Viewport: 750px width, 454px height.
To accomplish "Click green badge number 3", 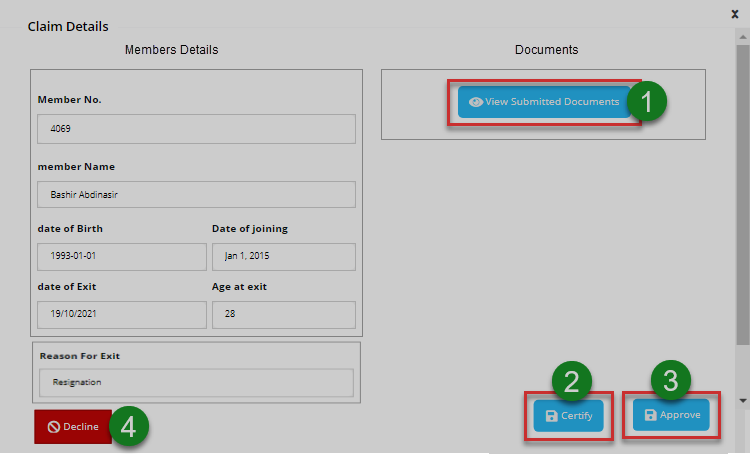I will 671,380.
